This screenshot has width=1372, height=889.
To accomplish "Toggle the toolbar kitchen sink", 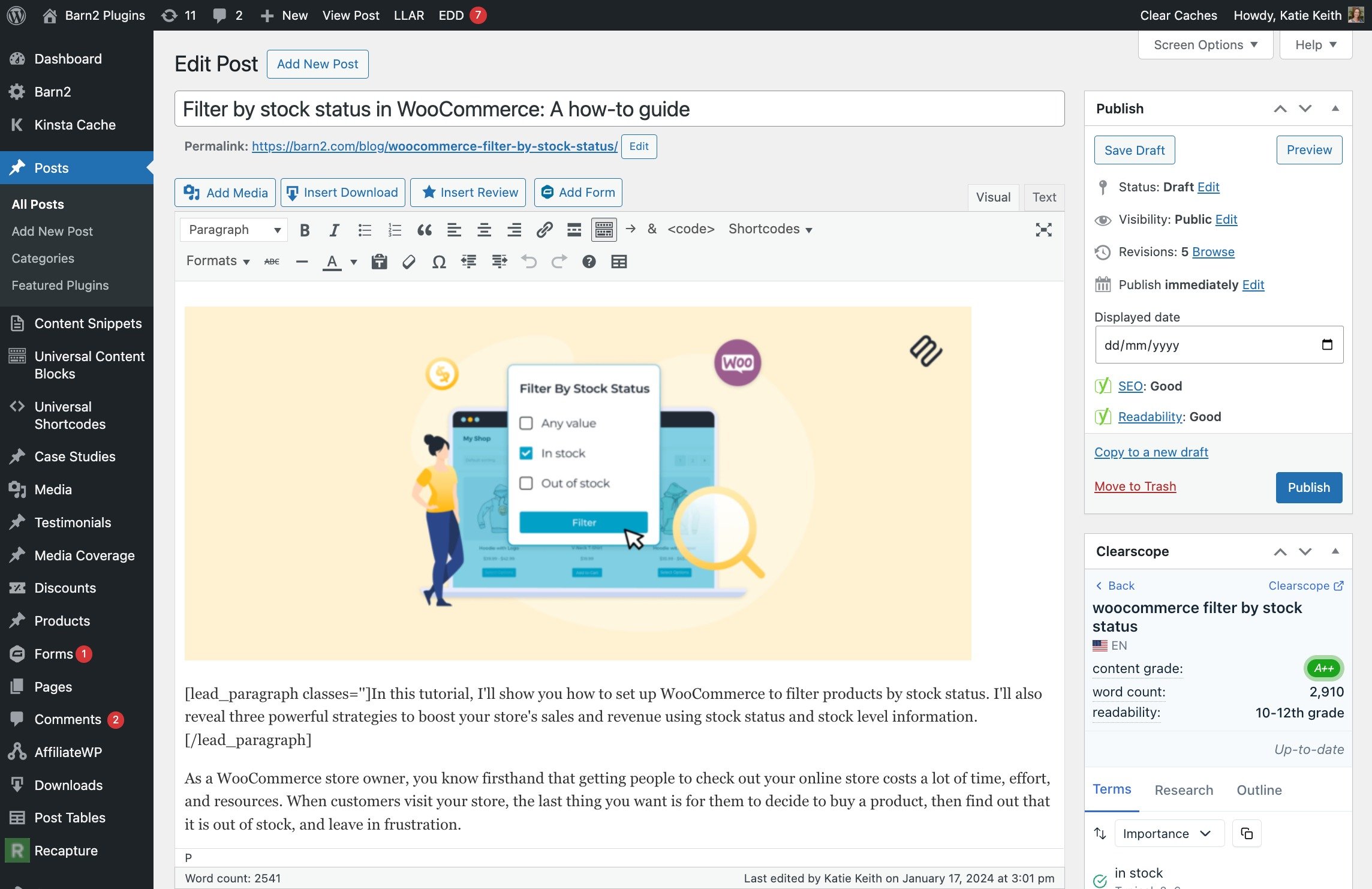I will tap(604, 230).
